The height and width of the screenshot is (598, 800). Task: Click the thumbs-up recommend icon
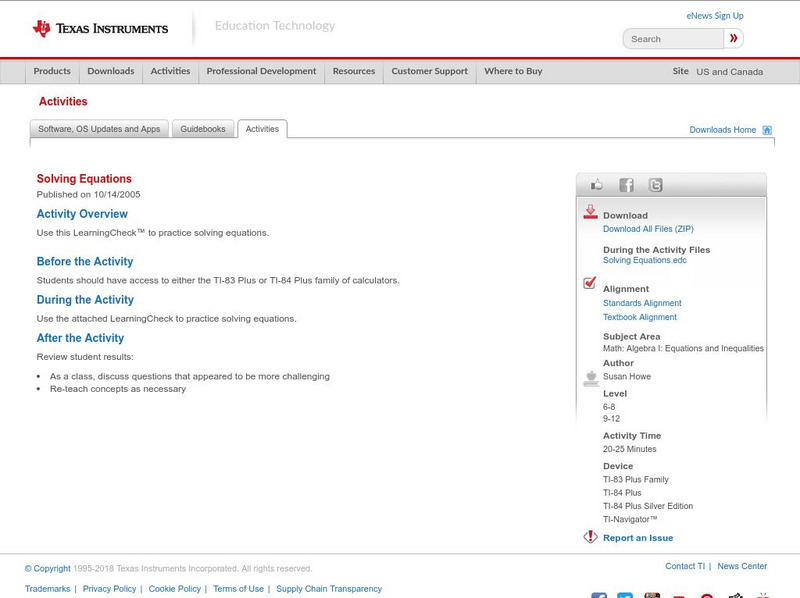pos(598,185)
